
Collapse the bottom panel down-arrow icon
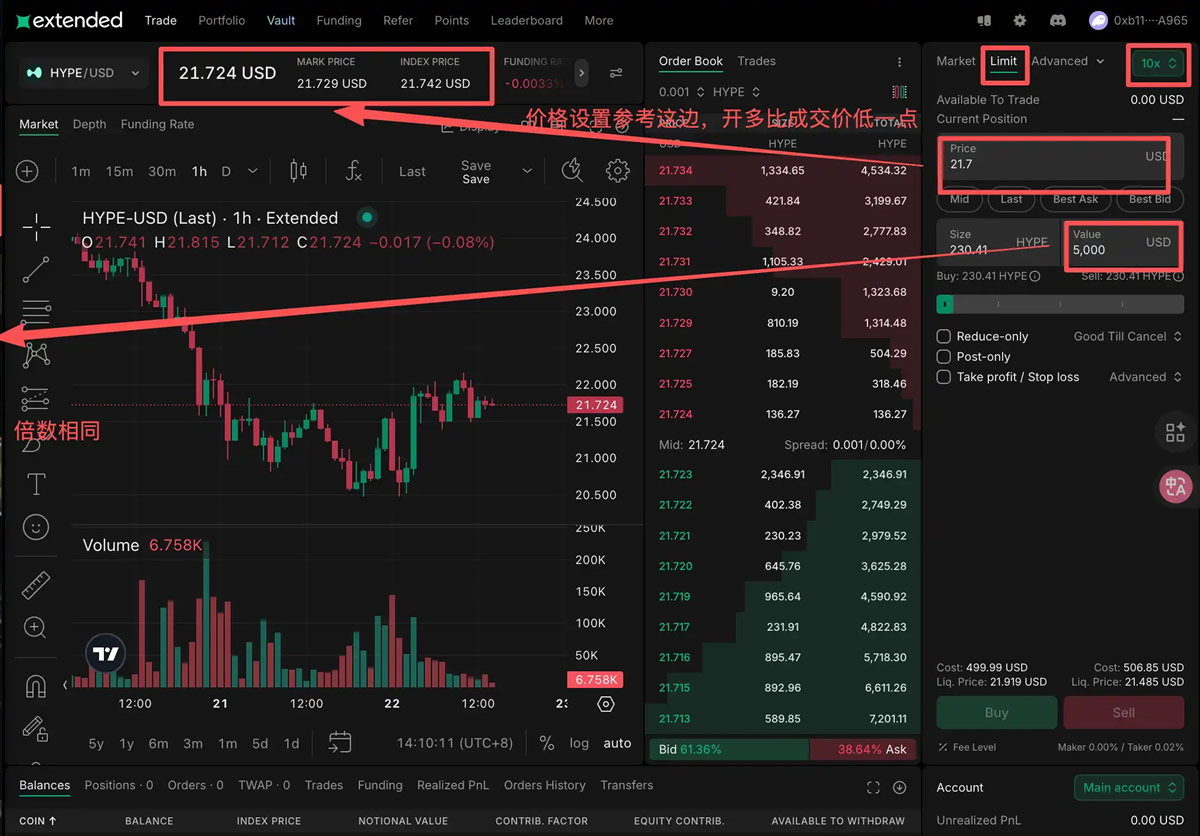coord(899,787)
